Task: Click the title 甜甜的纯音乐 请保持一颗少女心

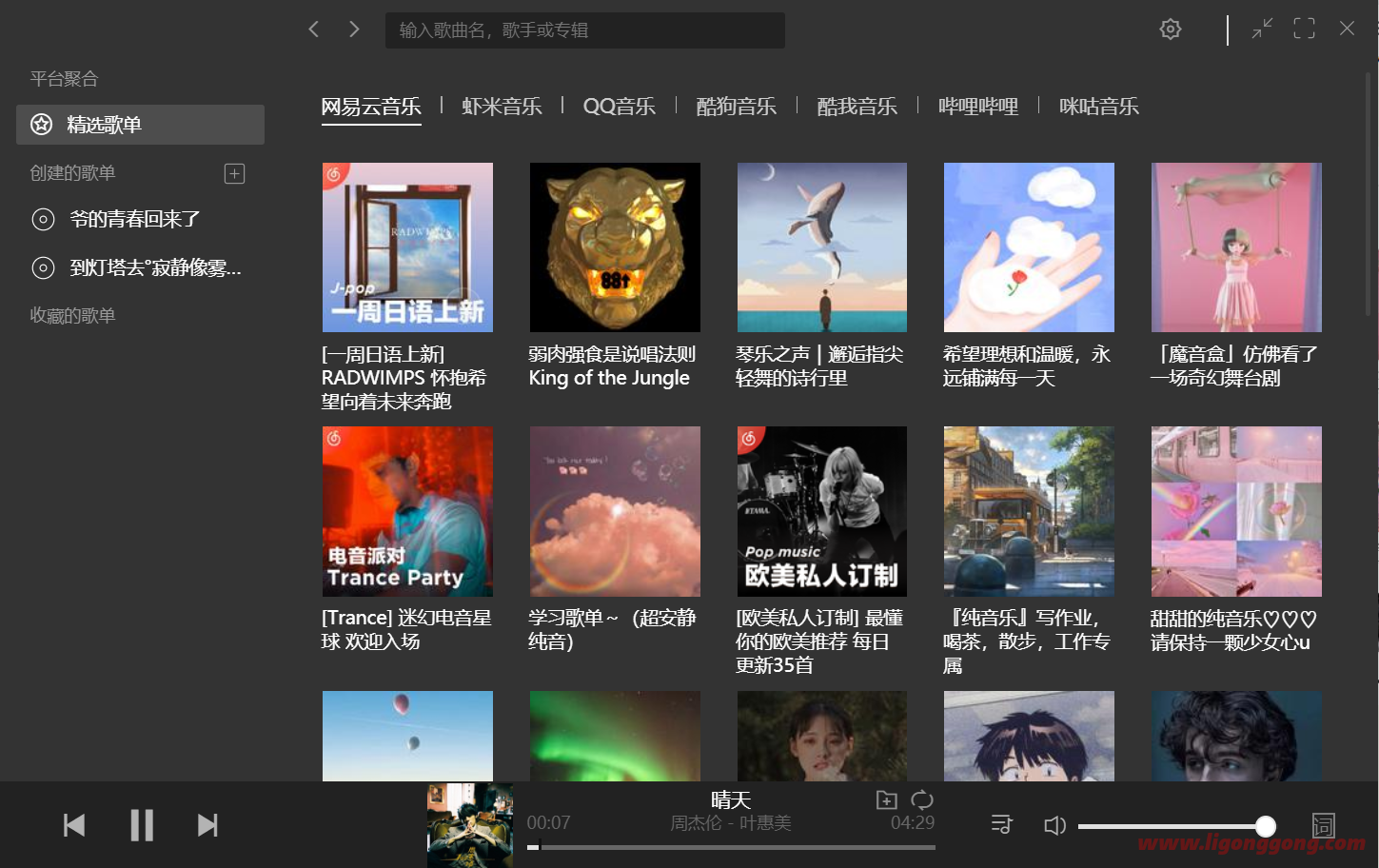Action: pos(1233,631)
